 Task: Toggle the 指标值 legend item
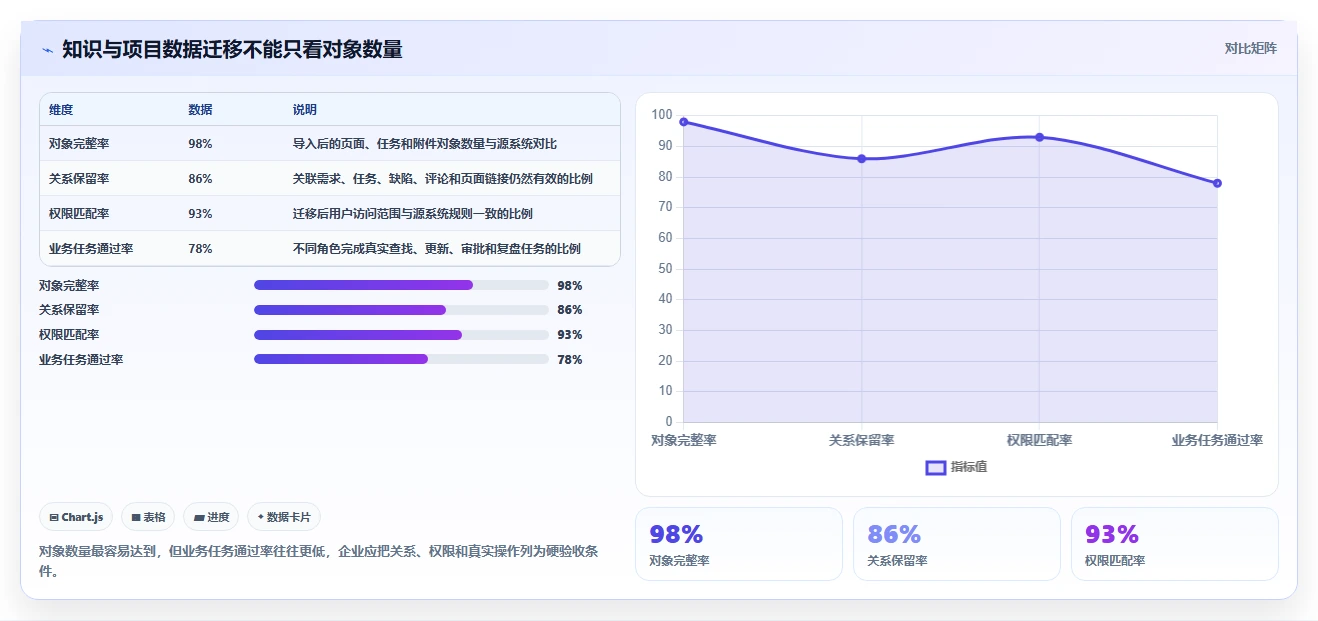click(x=957, y=467)
